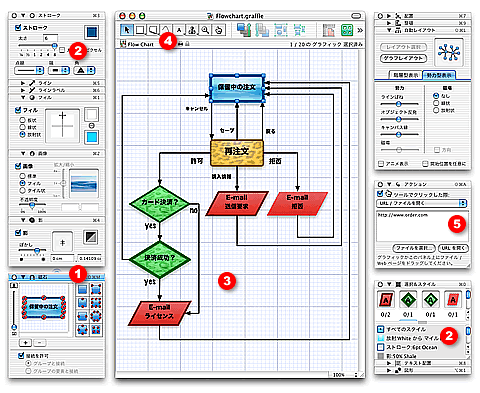Select the すべてのスタイル row in styles list

click(x=421, y=329)
